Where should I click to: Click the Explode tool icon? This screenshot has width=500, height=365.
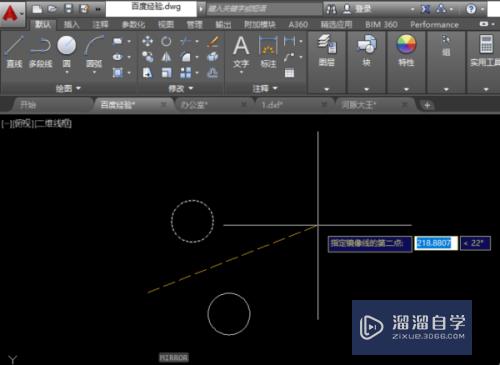pos(213,57)
